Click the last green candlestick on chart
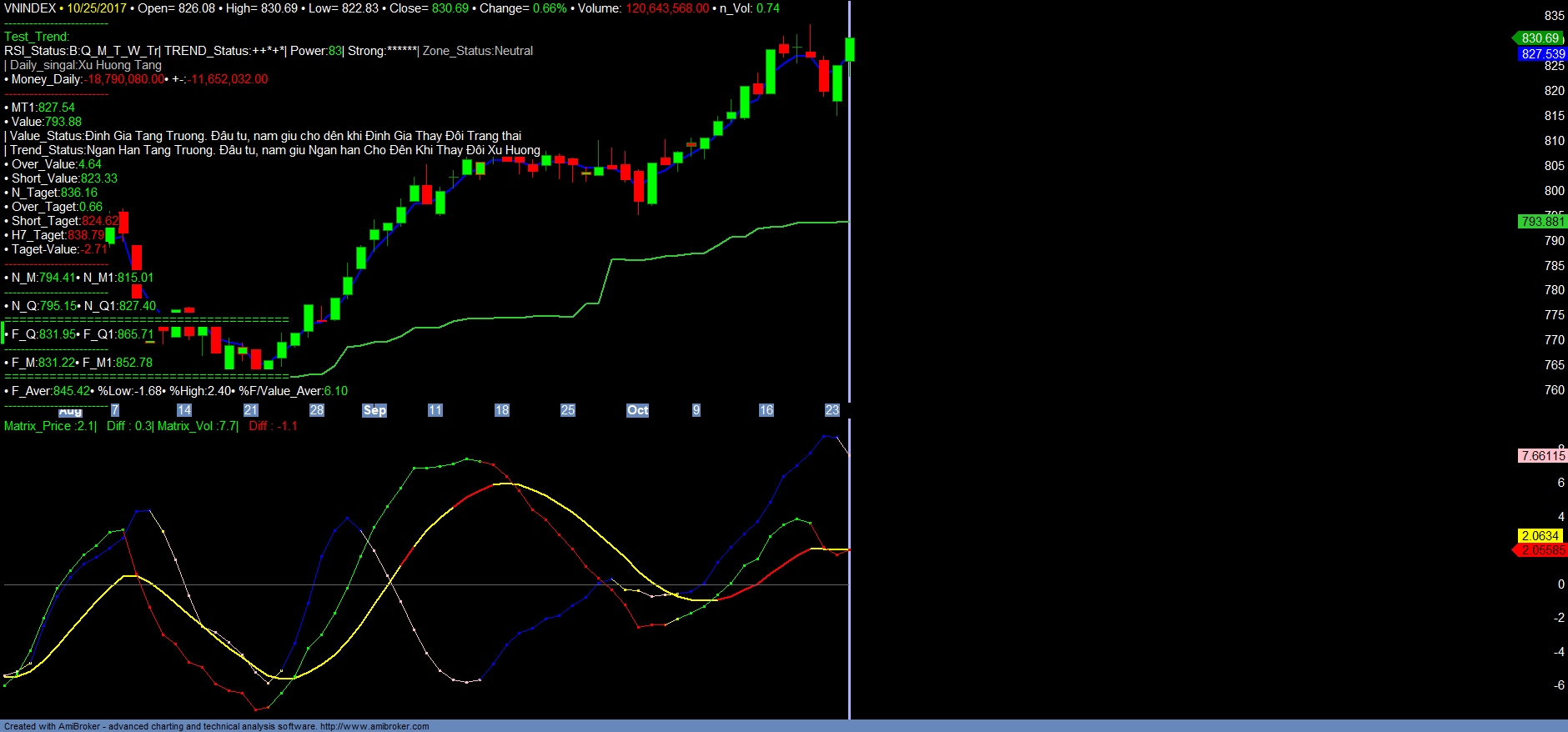 click(850, 49)
